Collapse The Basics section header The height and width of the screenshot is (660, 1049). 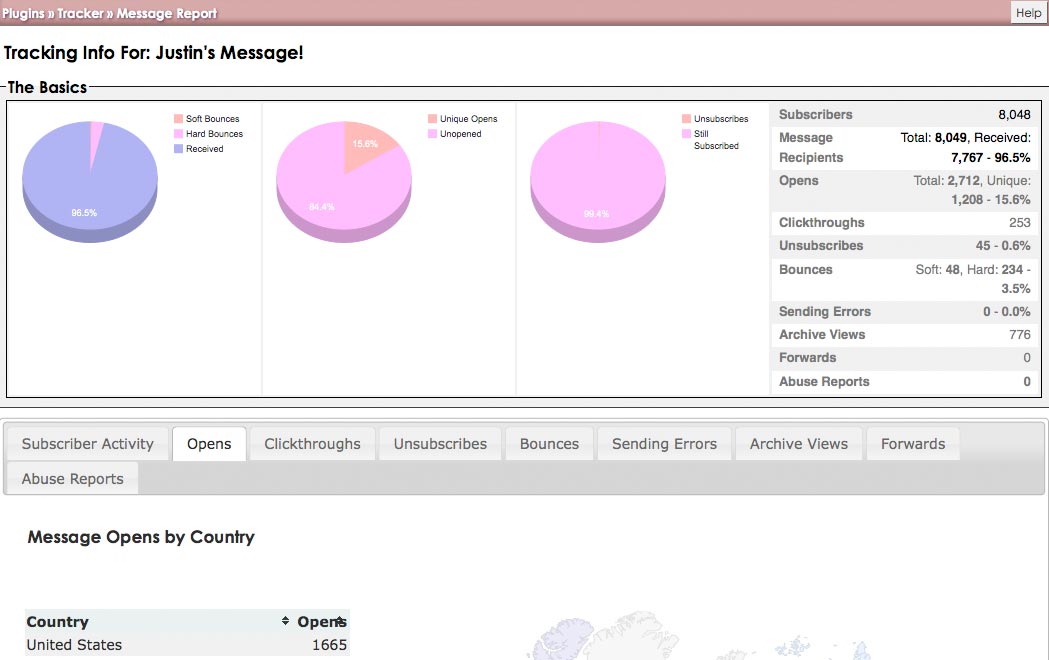point(45,87)
